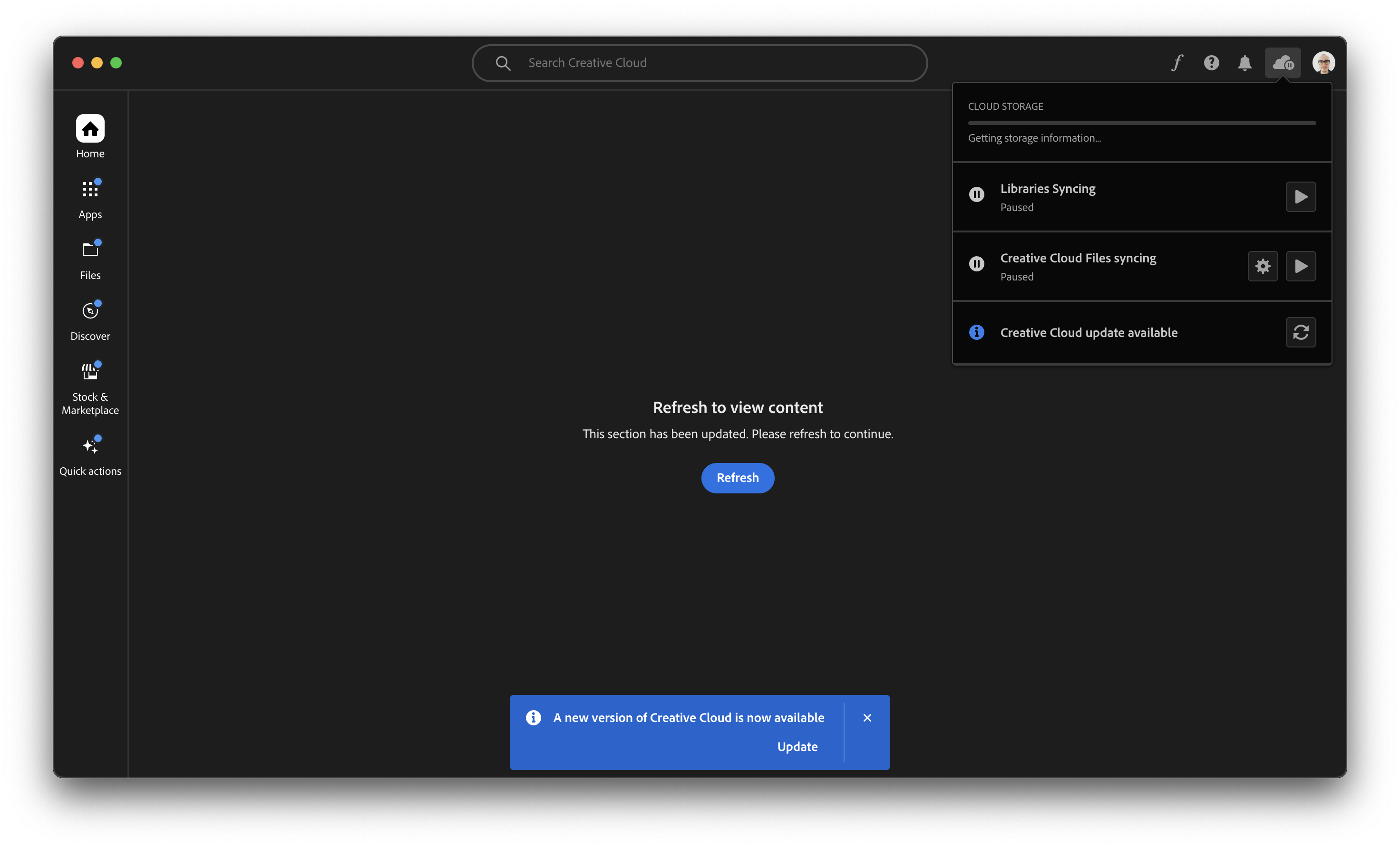The image size is (1400, 848).
Task: Open the Apps section in sidebar
Action: coord(90,199)
